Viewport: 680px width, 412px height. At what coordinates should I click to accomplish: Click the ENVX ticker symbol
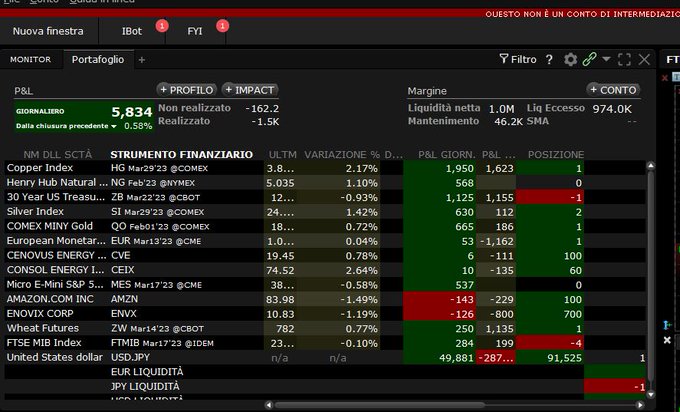[124, 314]
